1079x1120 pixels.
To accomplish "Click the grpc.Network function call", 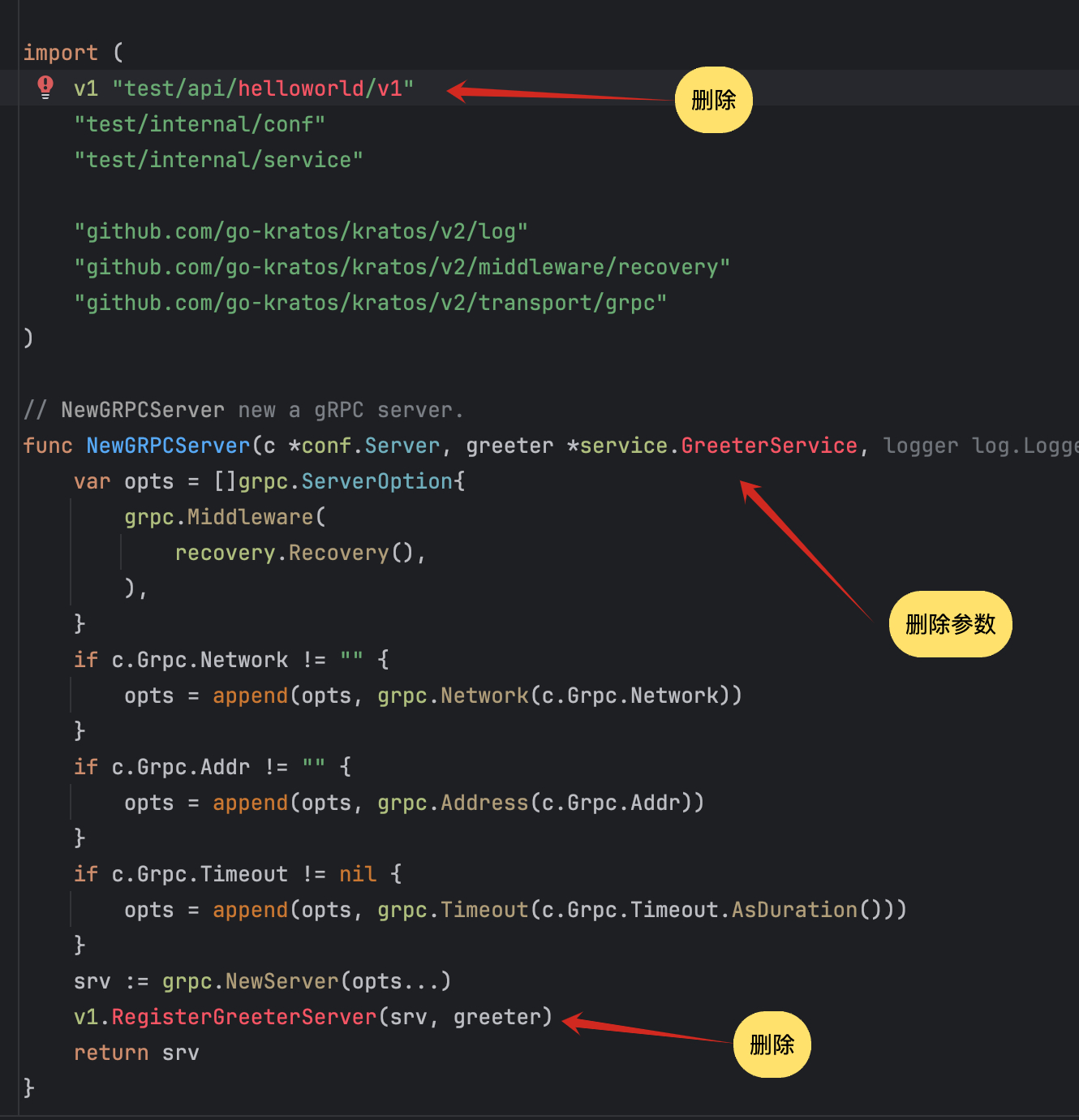I will click(x=453, y=696).
